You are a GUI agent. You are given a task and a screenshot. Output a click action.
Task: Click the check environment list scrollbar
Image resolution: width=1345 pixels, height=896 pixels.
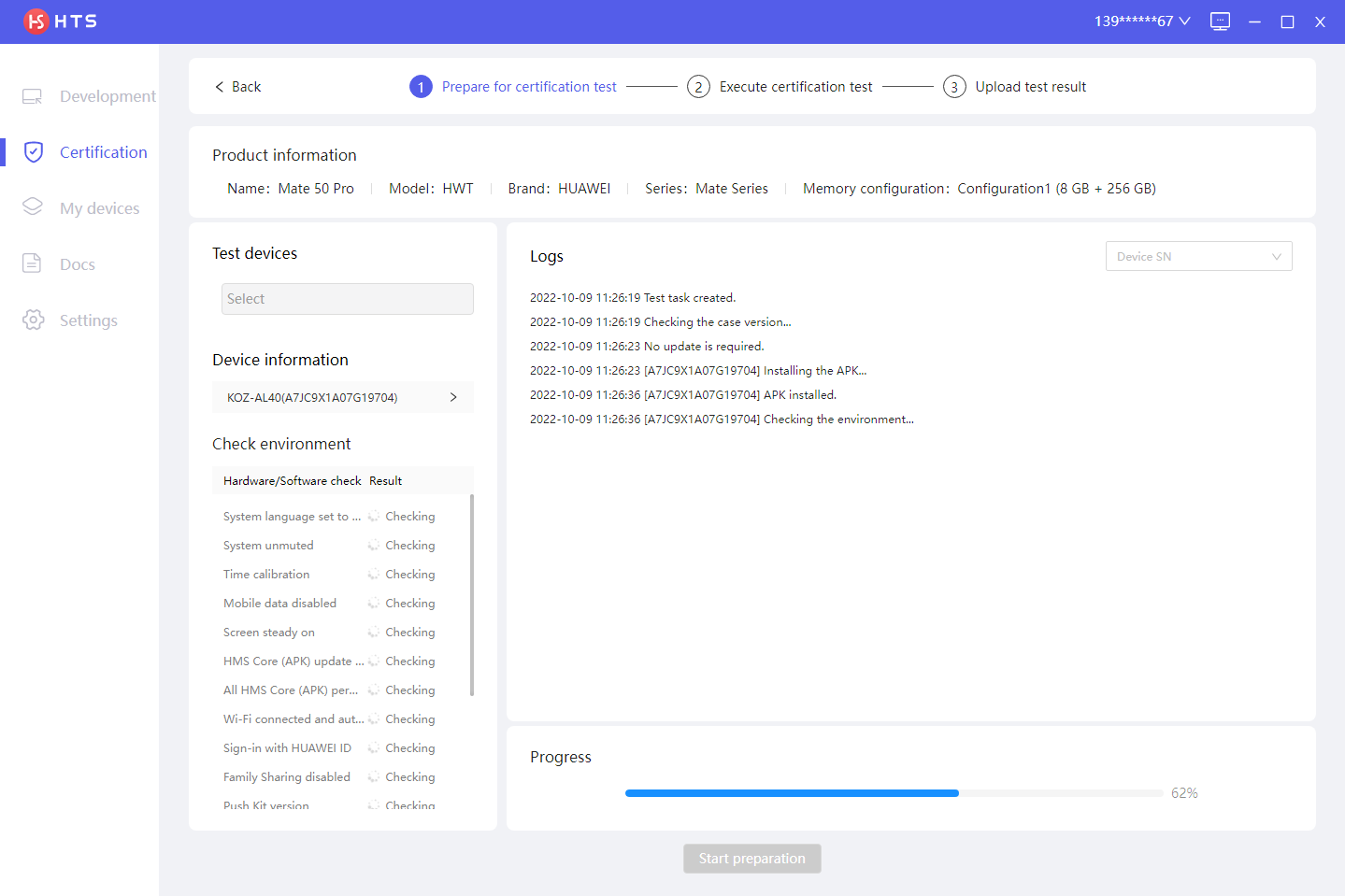[x=472, y=595]
